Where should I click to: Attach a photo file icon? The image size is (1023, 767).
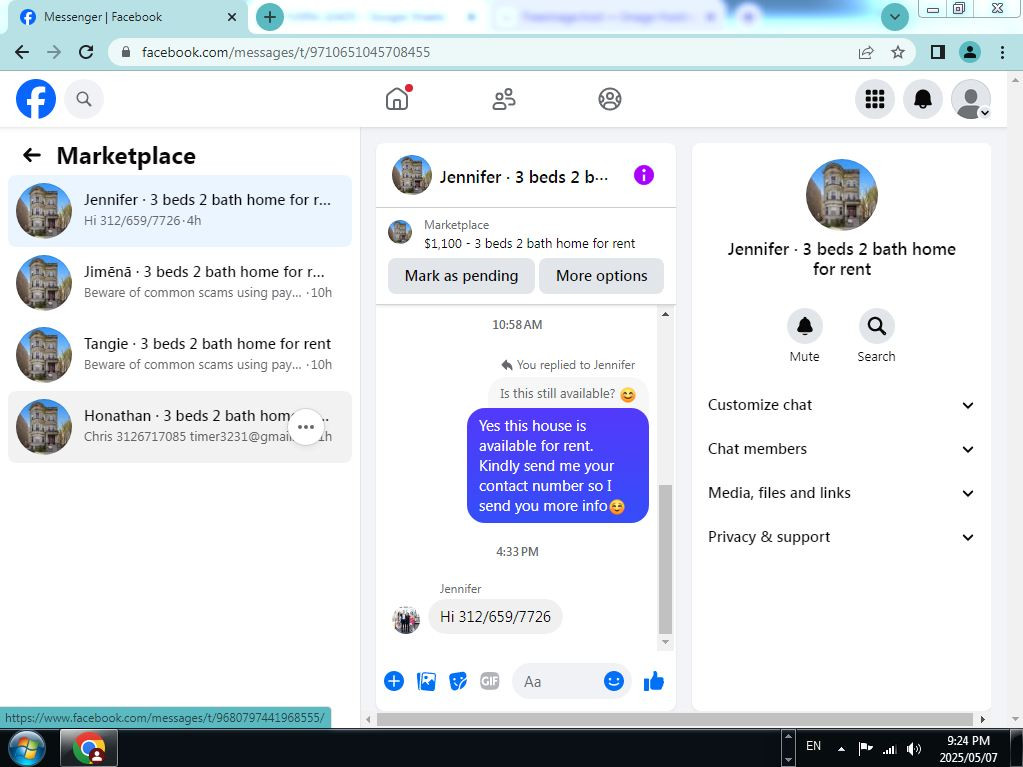point(426,682)
